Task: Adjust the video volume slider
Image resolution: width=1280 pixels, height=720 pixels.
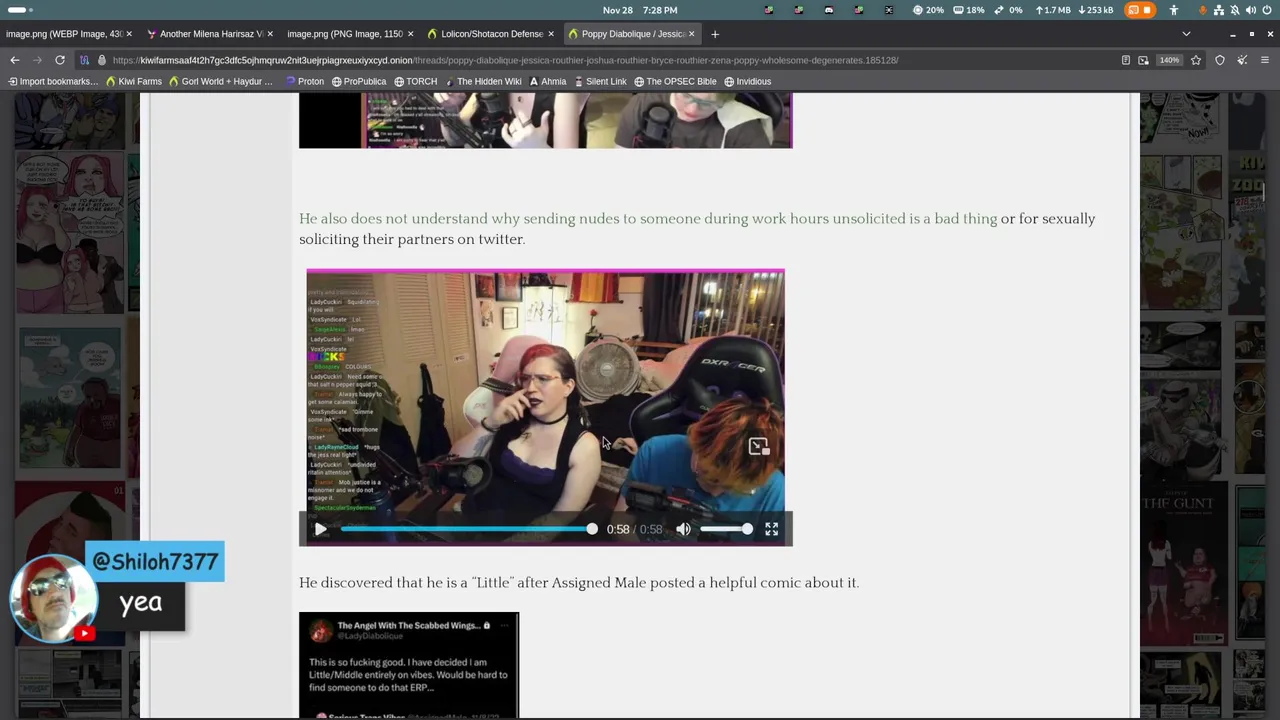Action: (x=726, y=529)
